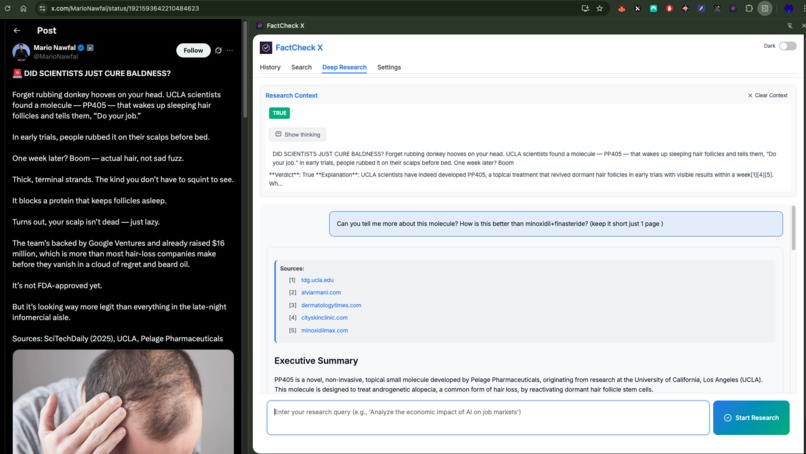Open the orange fox extension icon
This screenshot has width=806, height=454.
621,8
